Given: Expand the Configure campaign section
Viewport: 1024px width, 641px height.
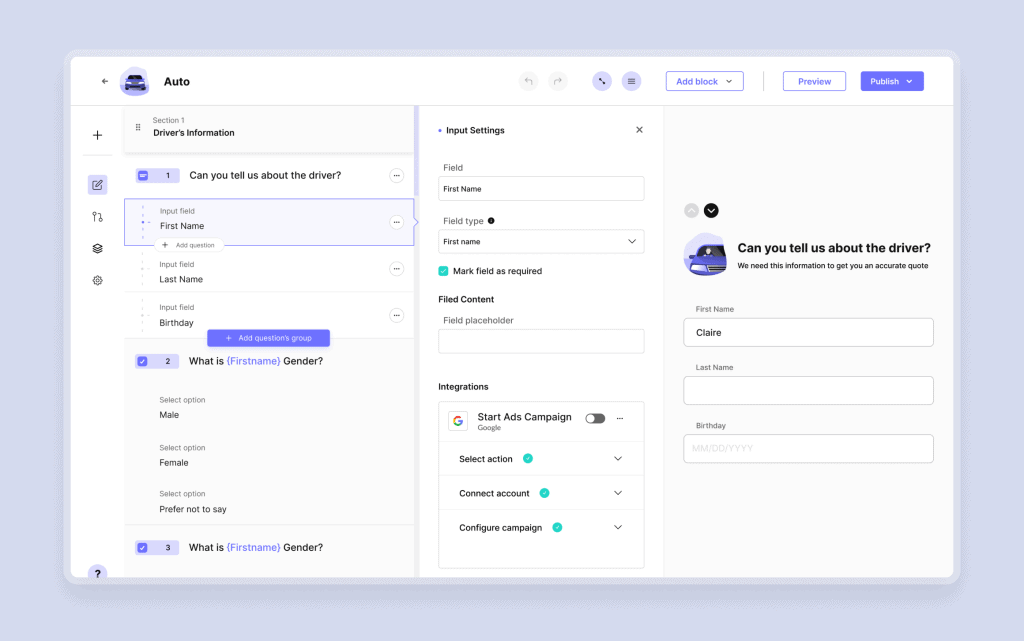Looking at the screenshot, I should coord(541,527).
